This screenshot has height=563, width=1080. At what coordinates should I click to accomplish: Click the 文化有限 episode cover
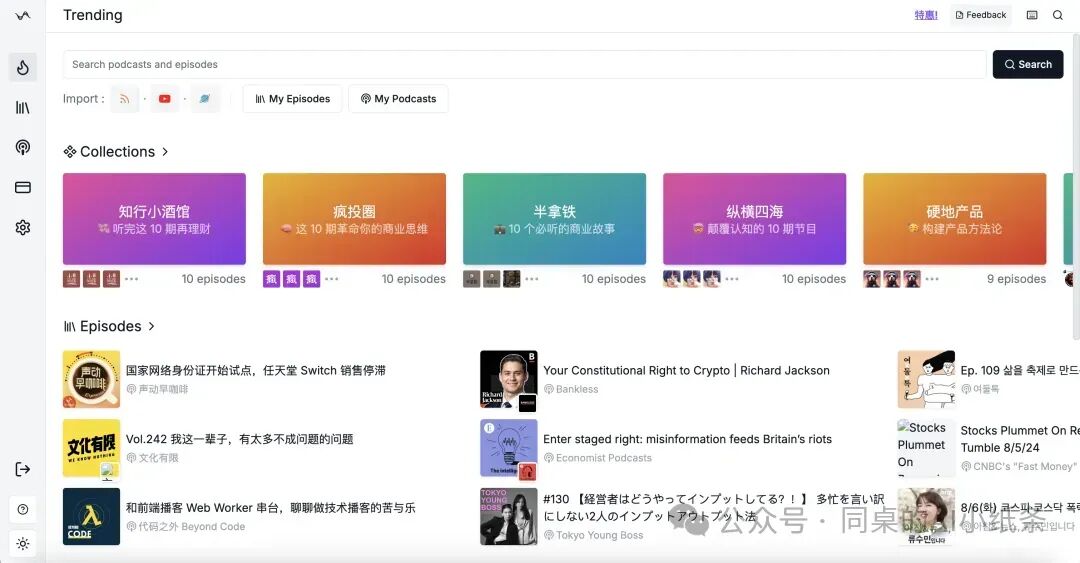[x=91, y=448]
